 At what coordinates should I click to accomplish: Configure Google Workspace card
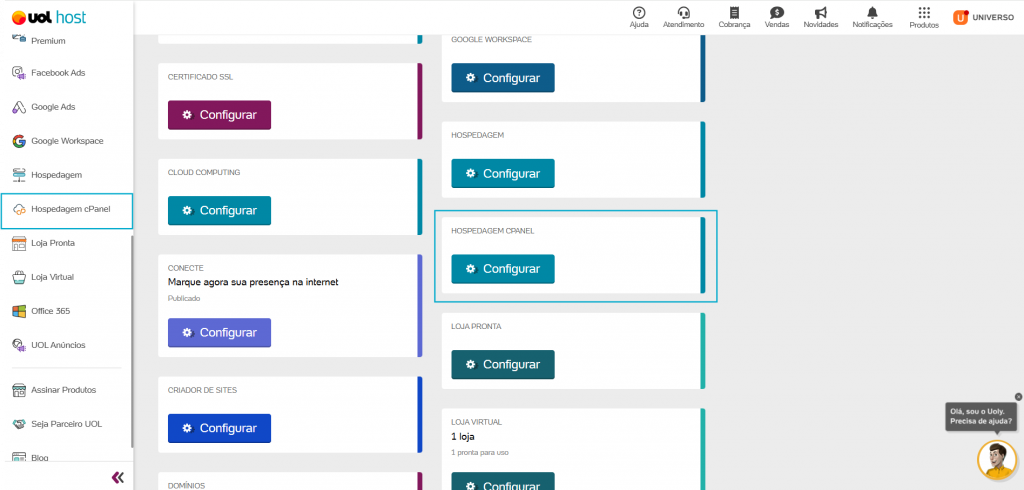point(503,78)
